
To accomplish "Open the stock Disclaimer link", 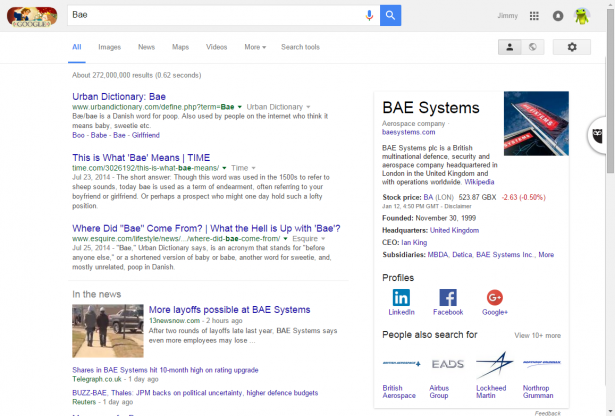I will [x=458, y=206].
